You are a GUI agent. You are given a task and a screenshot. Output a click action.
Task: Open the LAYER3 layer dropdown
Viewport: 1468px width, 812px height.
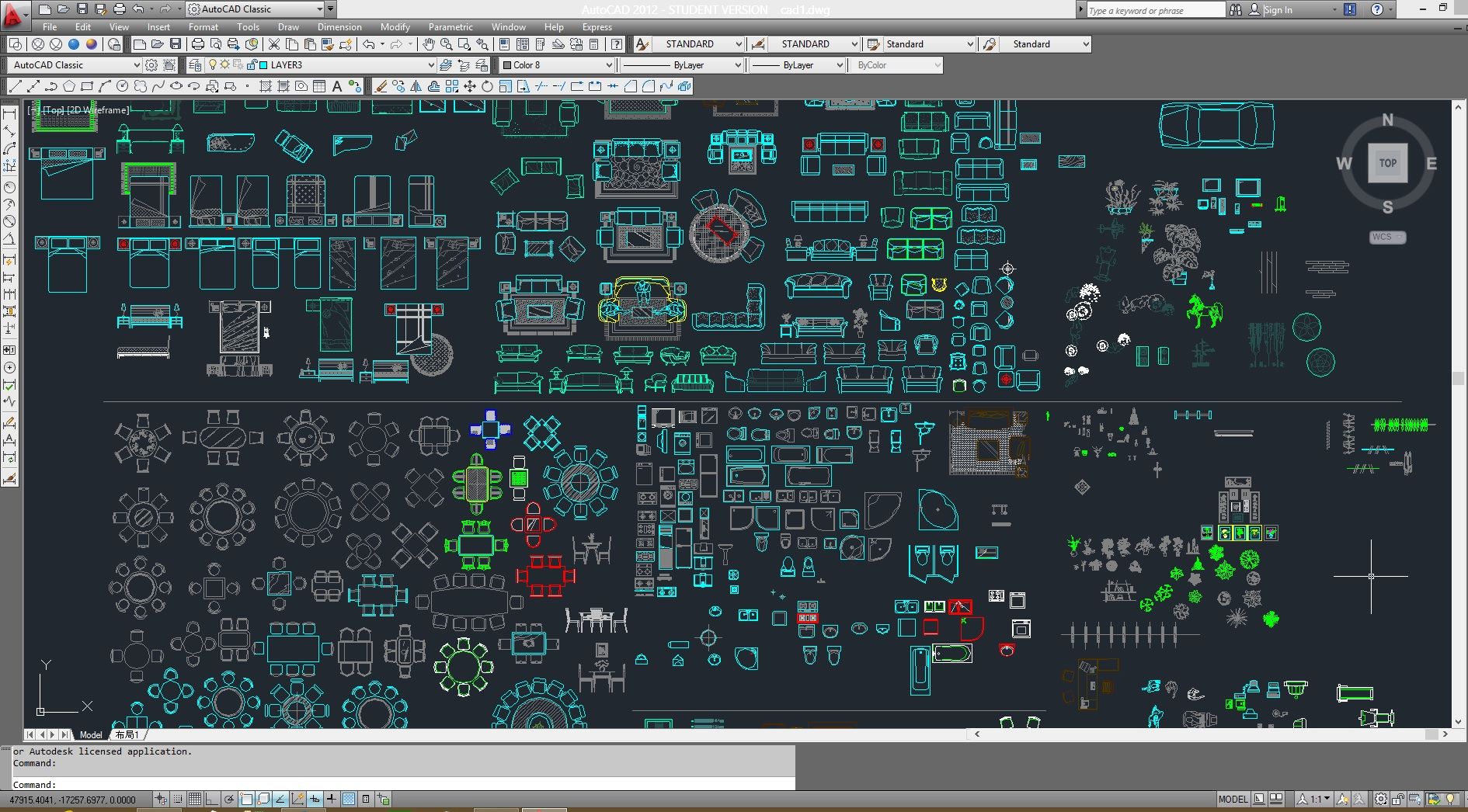pos(430,65)
